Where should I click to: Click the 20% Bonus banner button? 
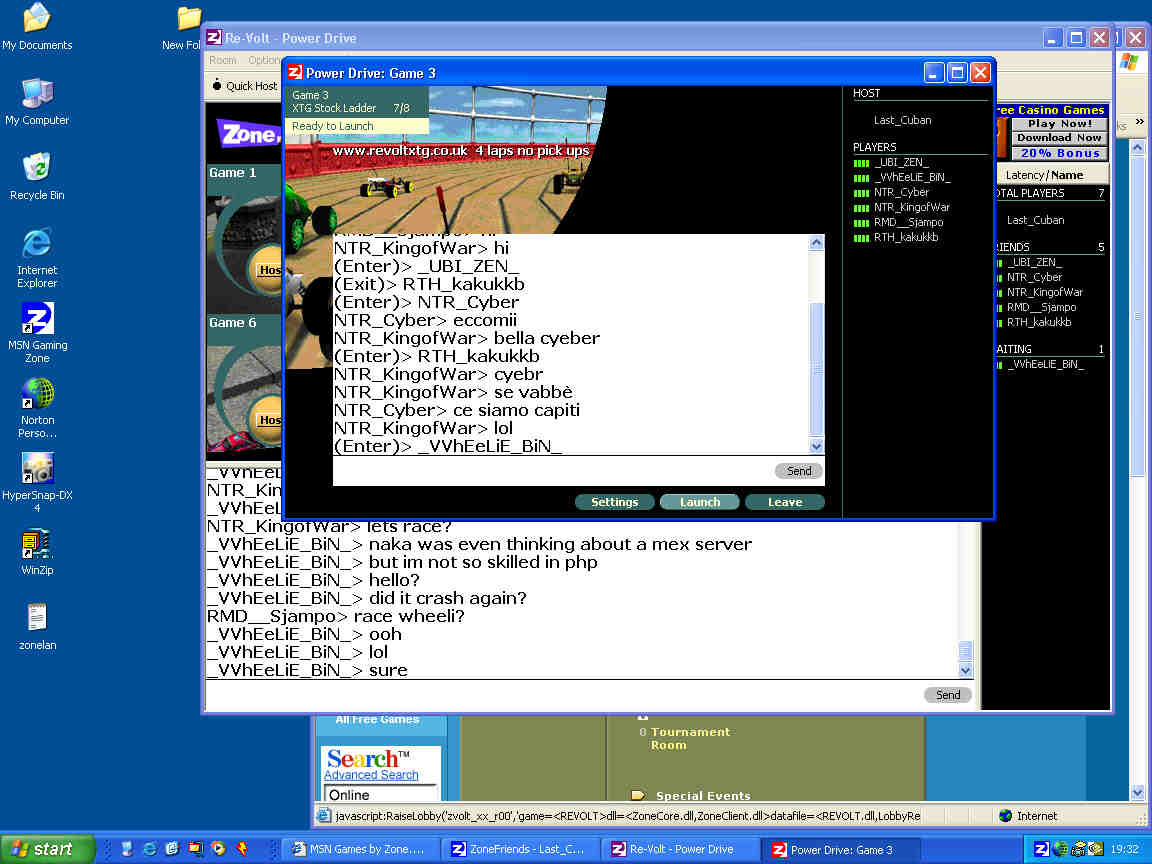click(x=1059, y=153)
